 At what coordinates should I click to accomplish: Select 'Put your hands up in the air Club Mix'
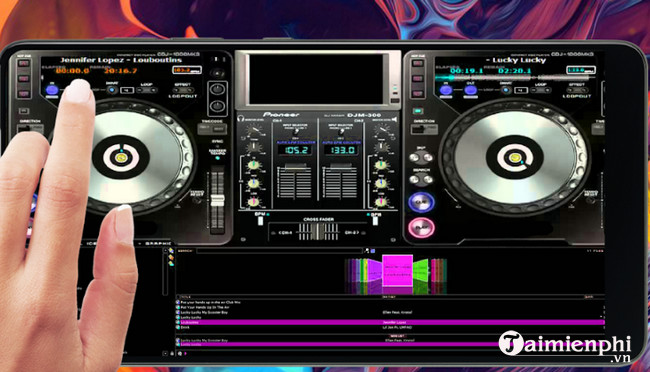tap(211, 302)
